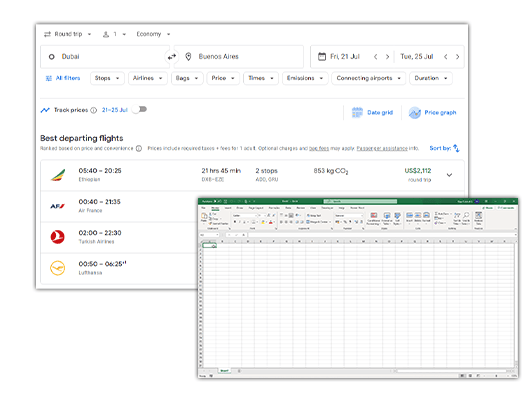This screenshot has height=395, width=528.
Task: Select cell A1 in Excel
Action: (x=209, y=246)
